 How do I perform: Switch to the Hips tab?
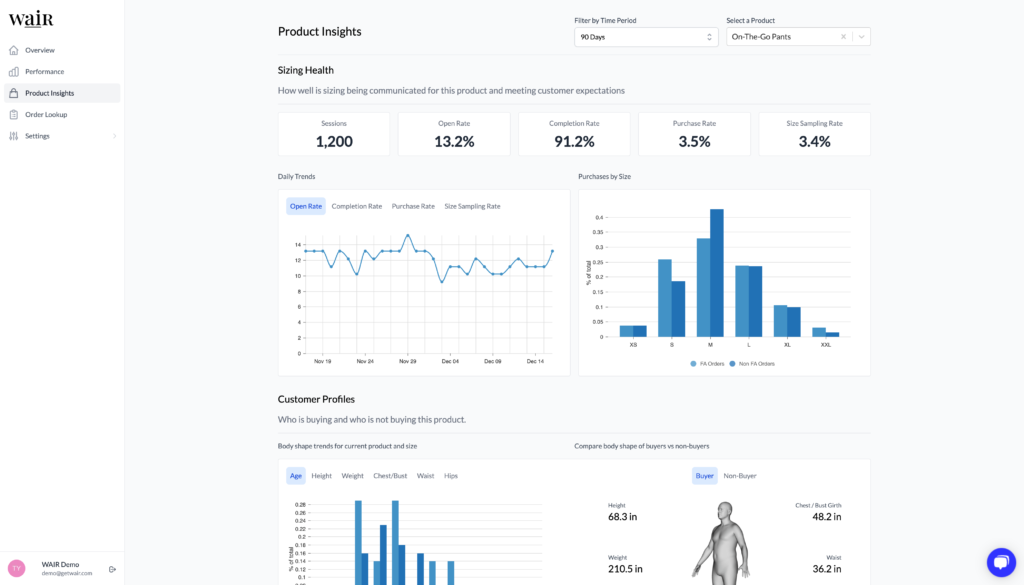451,476
